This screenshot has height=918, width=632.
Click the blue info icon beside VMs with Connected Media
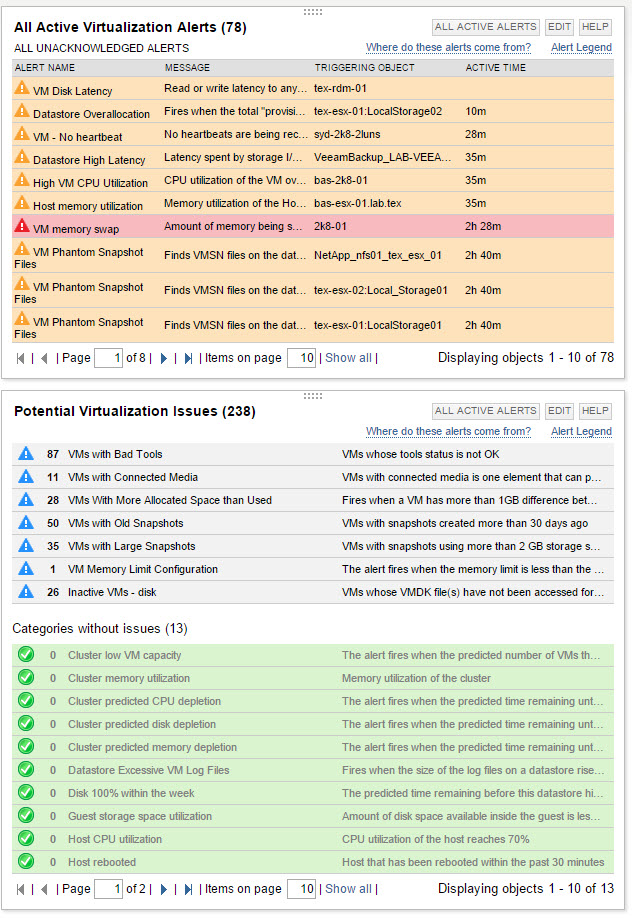point(26,477)
